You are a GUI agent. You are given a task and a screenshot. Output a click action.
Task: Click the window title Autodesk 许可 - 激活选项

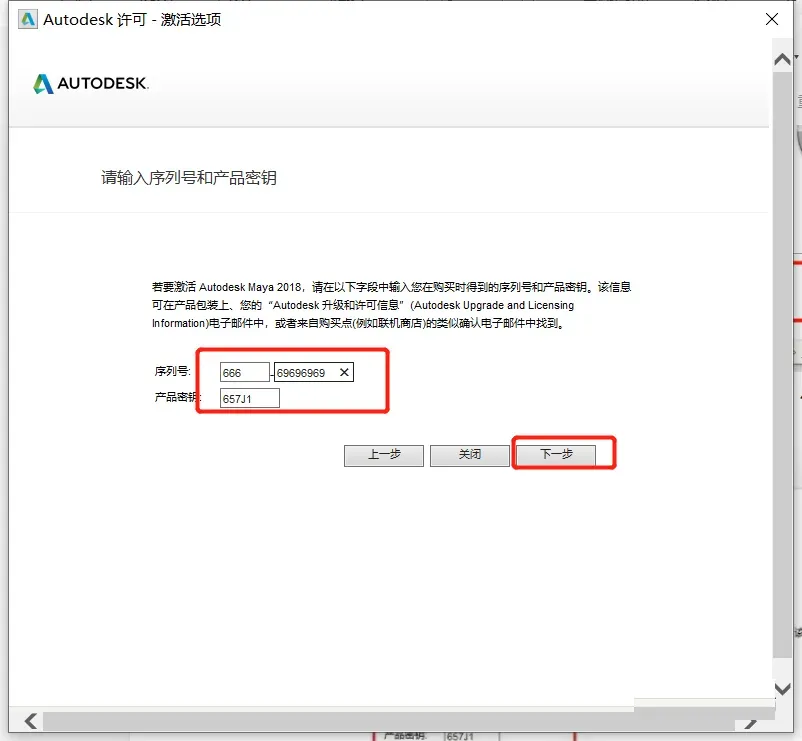(x=132, y=19)
